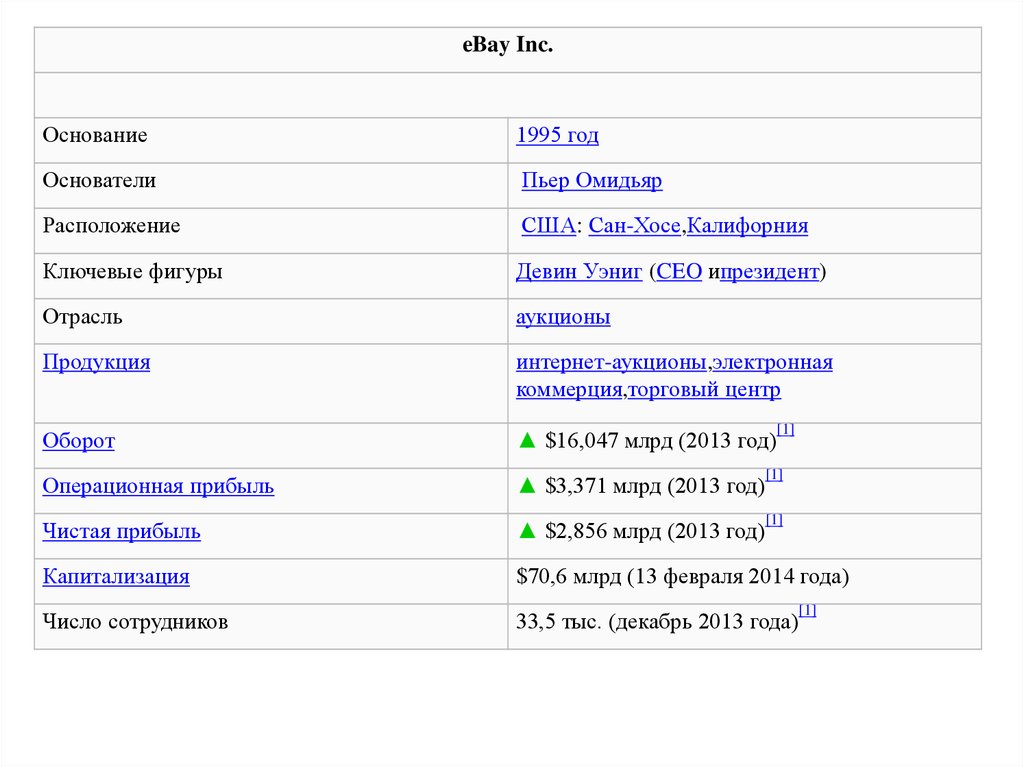Click footnote [1] next to Оборот value
This screenshot has height=767, width=1024.
click(786, 430)
